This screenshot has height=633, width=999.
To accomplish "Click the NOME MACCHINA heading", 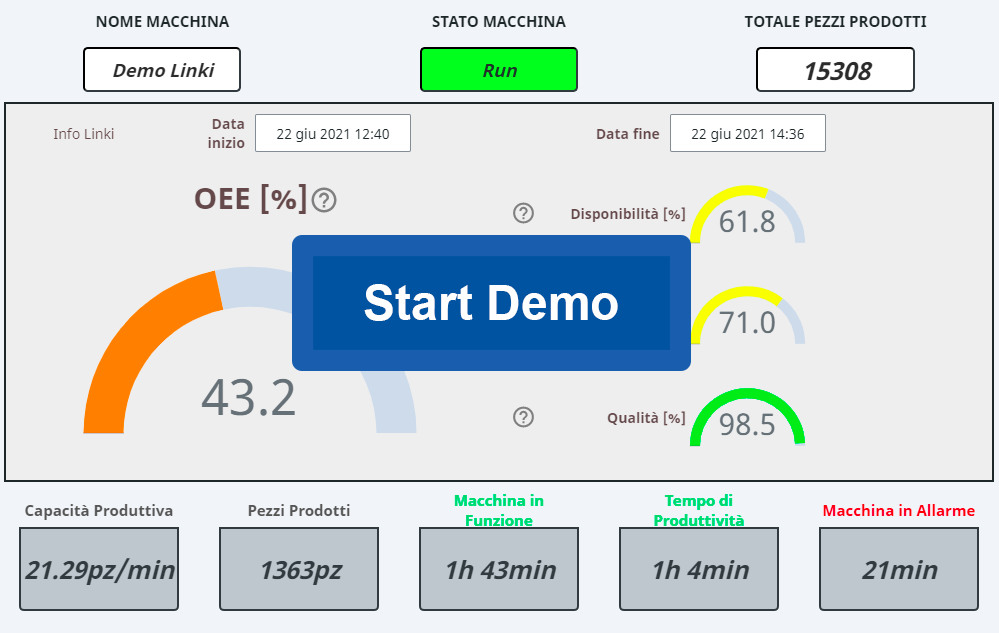I will tap(162, 22).
